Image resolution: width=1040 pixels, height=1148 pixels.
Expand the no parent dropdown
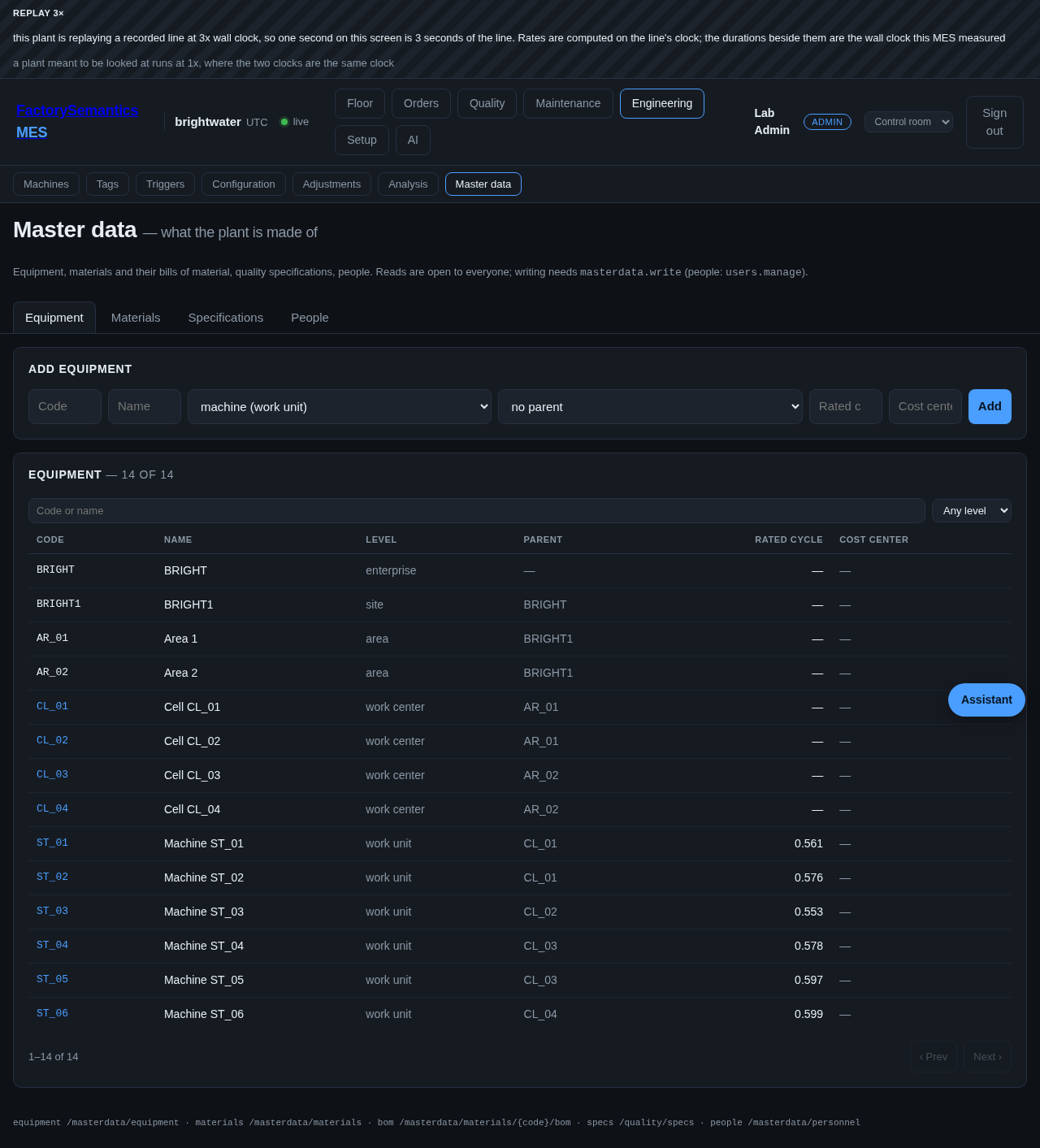point(650,406)
